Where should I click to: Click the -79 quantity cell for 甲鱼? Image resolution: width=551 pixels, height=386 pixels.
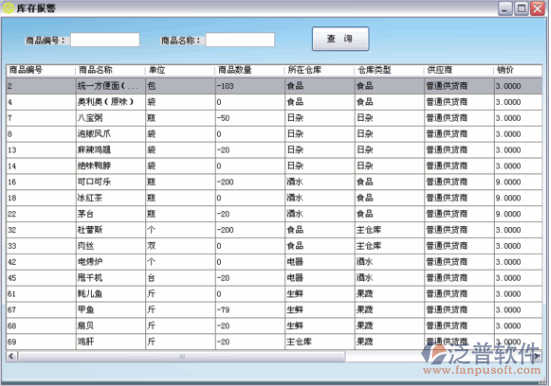(x=250, y=310)
